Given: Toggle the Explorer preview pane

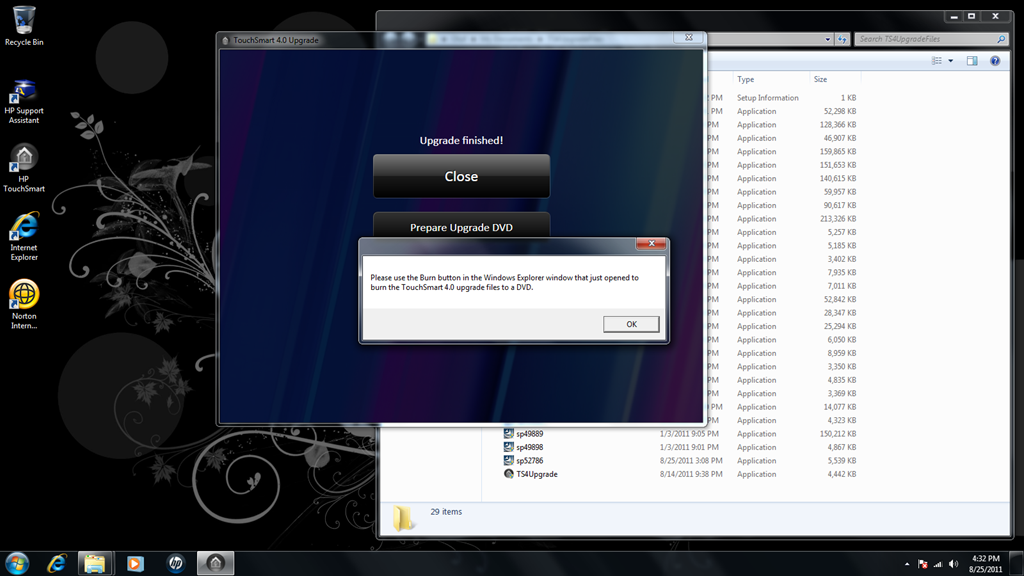Looking at the screenshot, I should 972,61.
